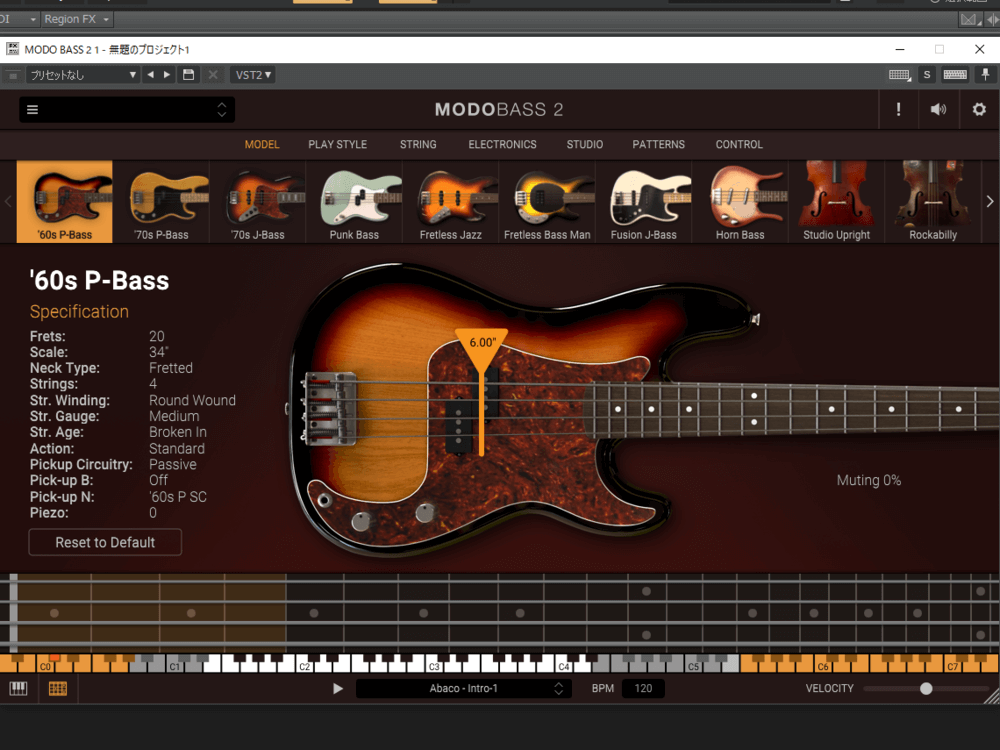Select the '70s P-Bass model
The width and height of the screenshot is (1000, 750).
click(x=161, y=202)
